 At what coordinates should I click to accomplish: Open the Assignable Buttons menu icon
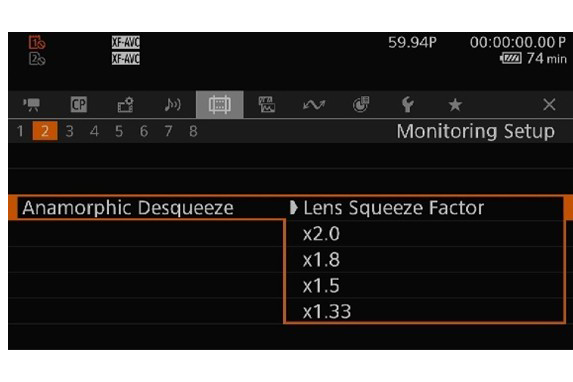tap(361, 105)
